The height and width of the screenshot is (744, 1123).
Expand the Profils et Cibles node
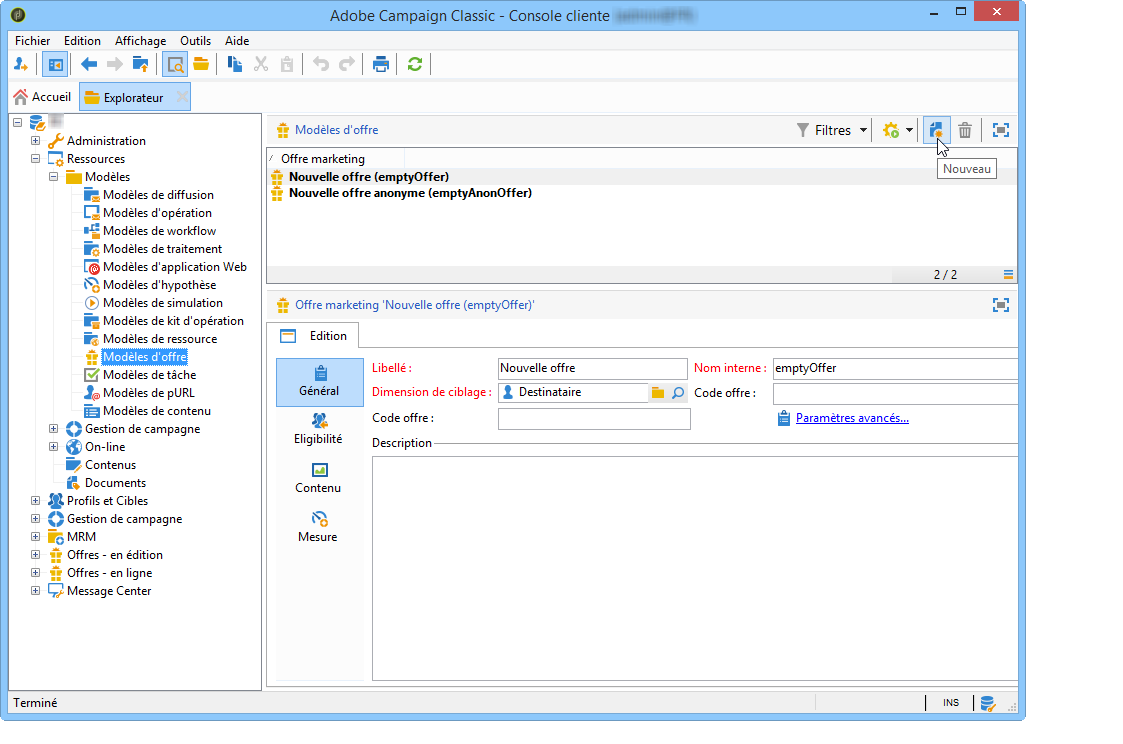pos(35,501)
